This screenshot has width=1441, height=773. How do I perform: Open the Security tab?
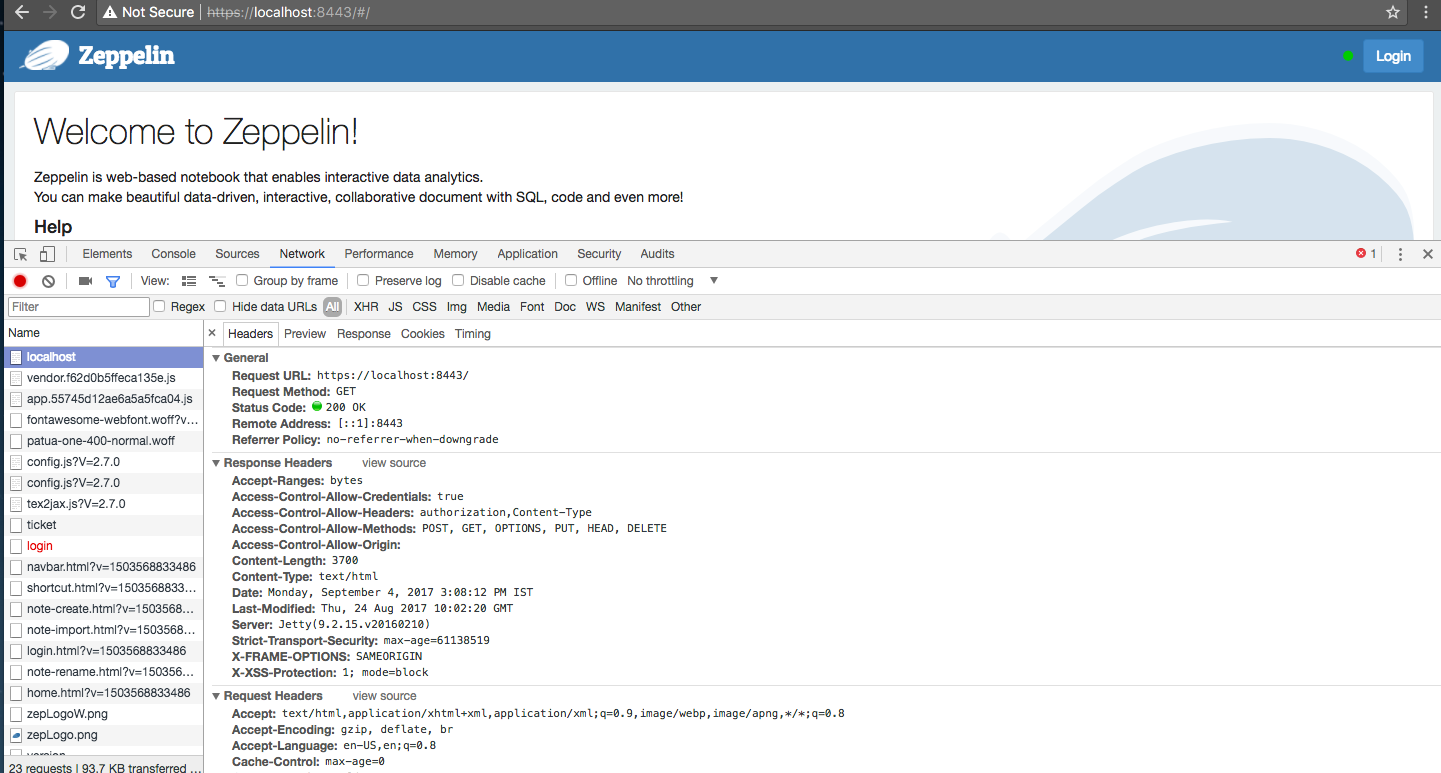pos(599,254)
